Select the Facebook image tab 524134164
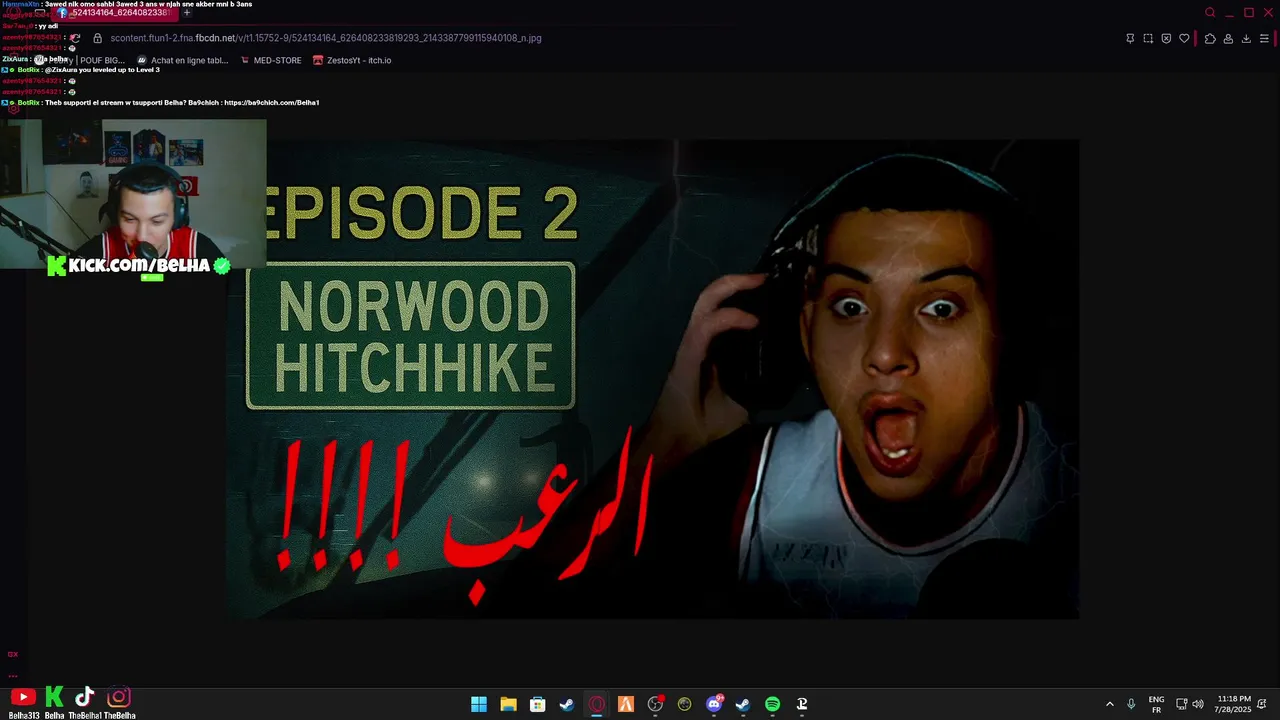Viewport: 1280px width, 720px height. (113, 13)
